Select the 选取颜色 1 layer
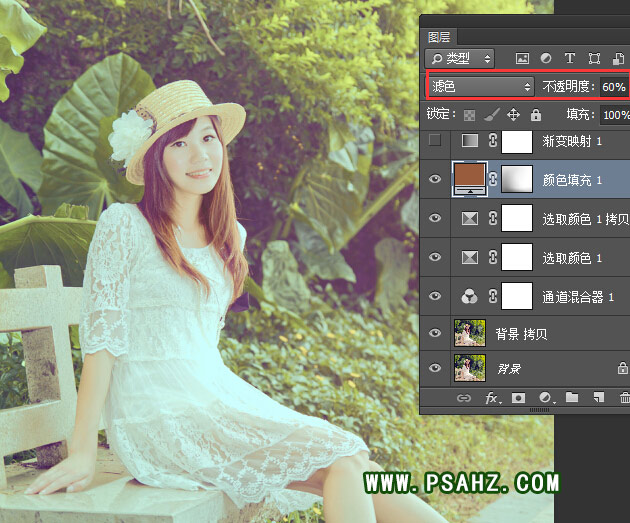 click(571, 258)
